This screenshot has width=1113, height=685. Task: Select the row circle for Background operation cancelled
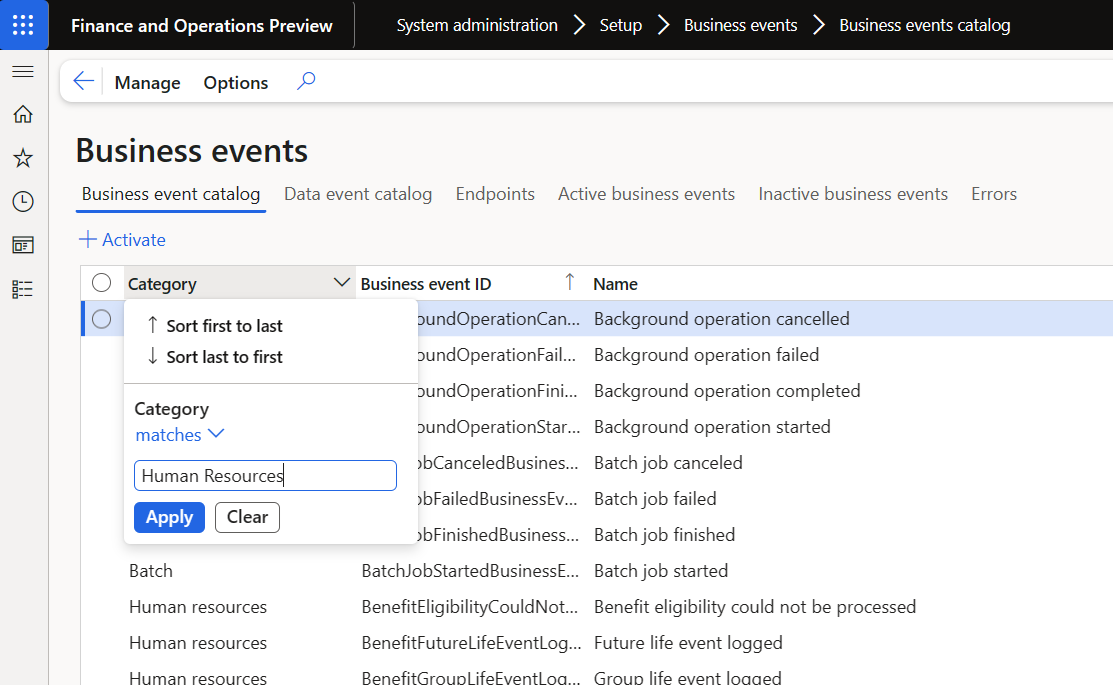[x=102, y=319]
